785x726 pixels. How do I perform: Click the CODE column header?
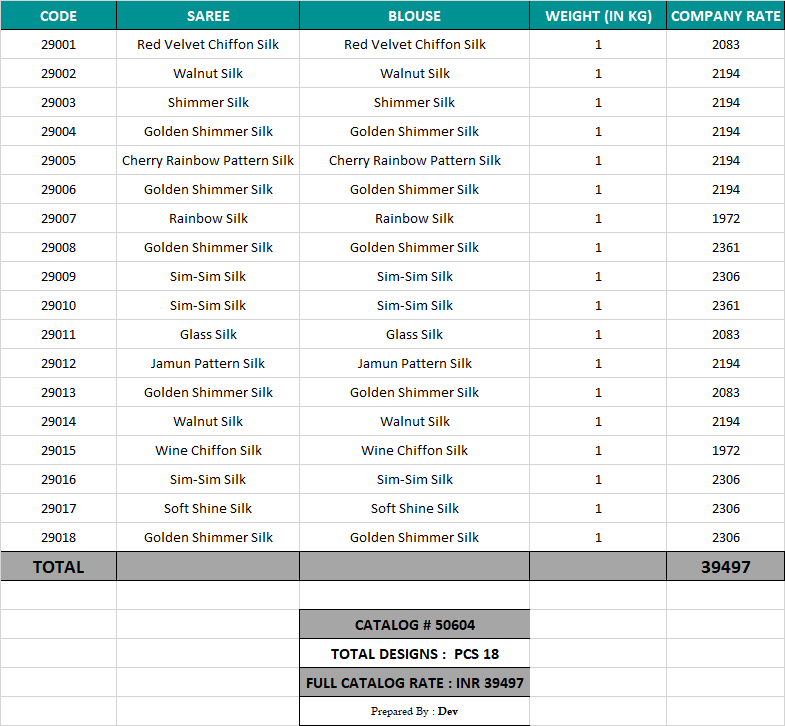click(58, 16)
